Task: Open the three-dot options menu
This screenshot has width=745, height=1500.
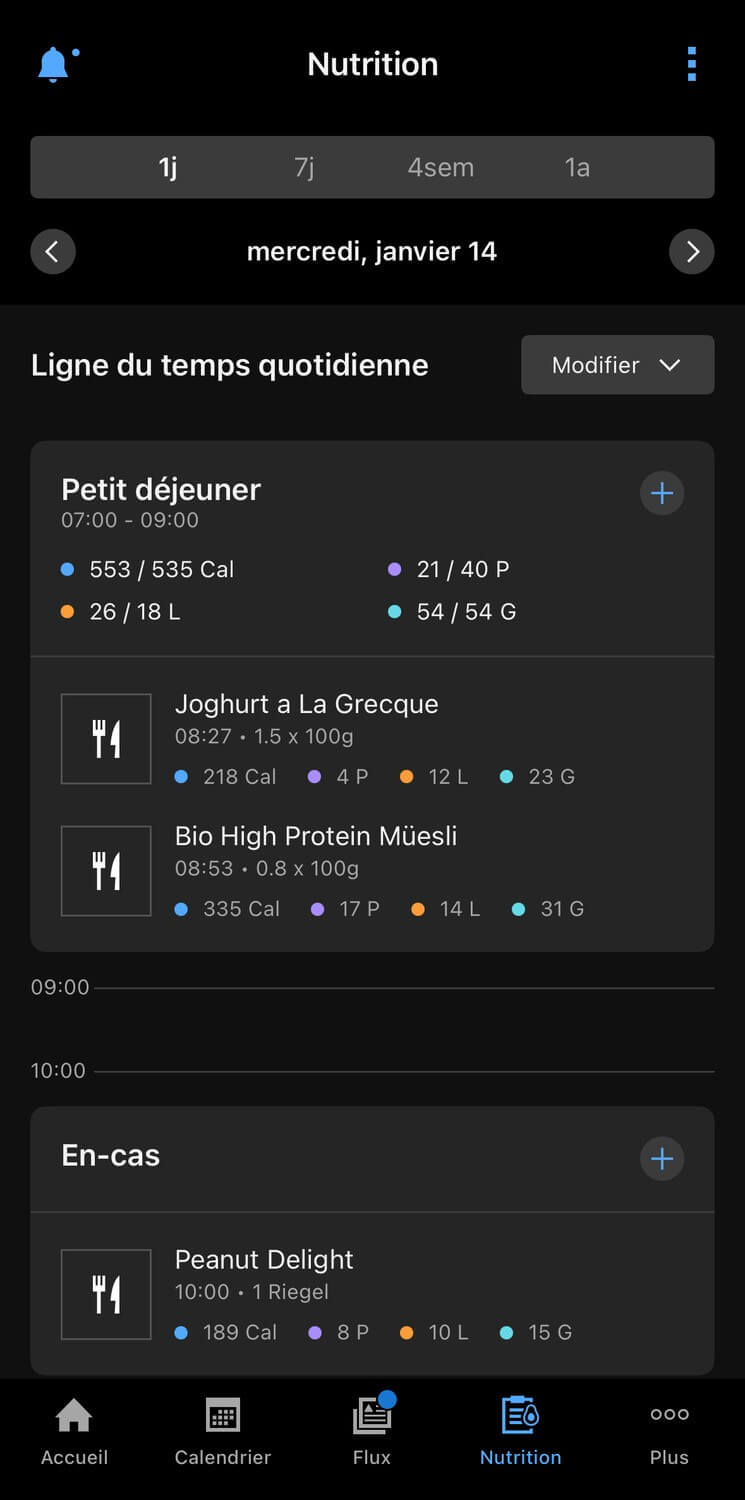Action: tap(691, 64)
